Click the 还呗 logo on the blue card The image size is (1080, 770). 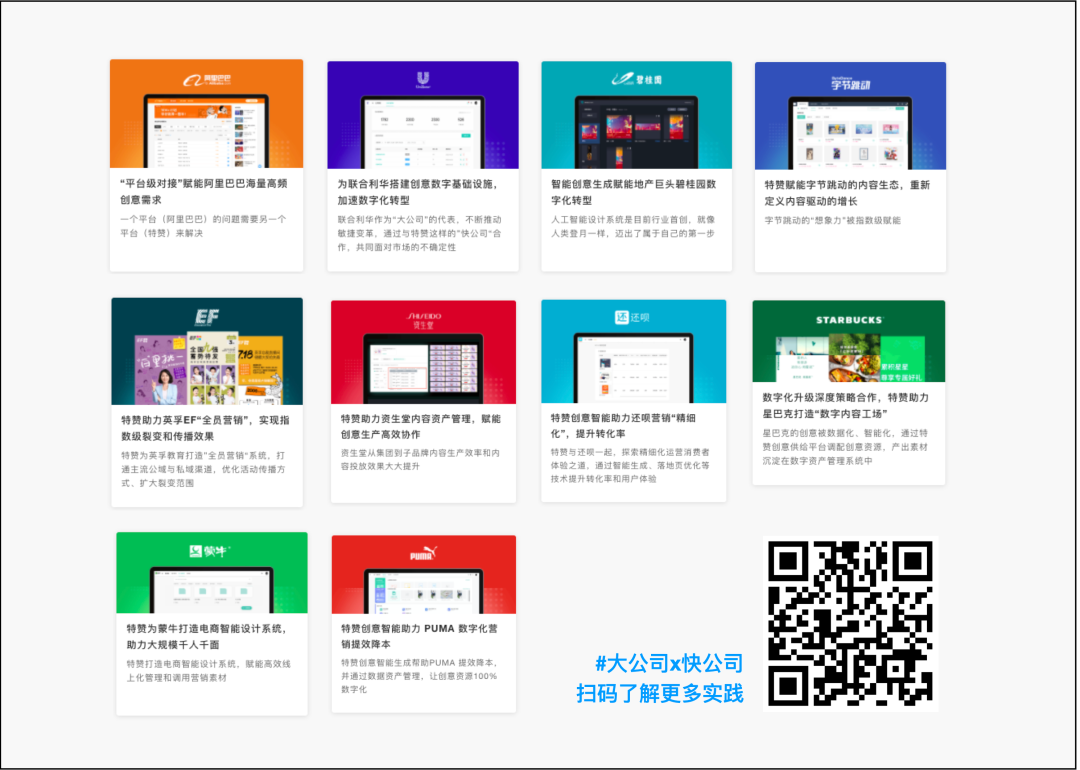[x=632, y=318]
